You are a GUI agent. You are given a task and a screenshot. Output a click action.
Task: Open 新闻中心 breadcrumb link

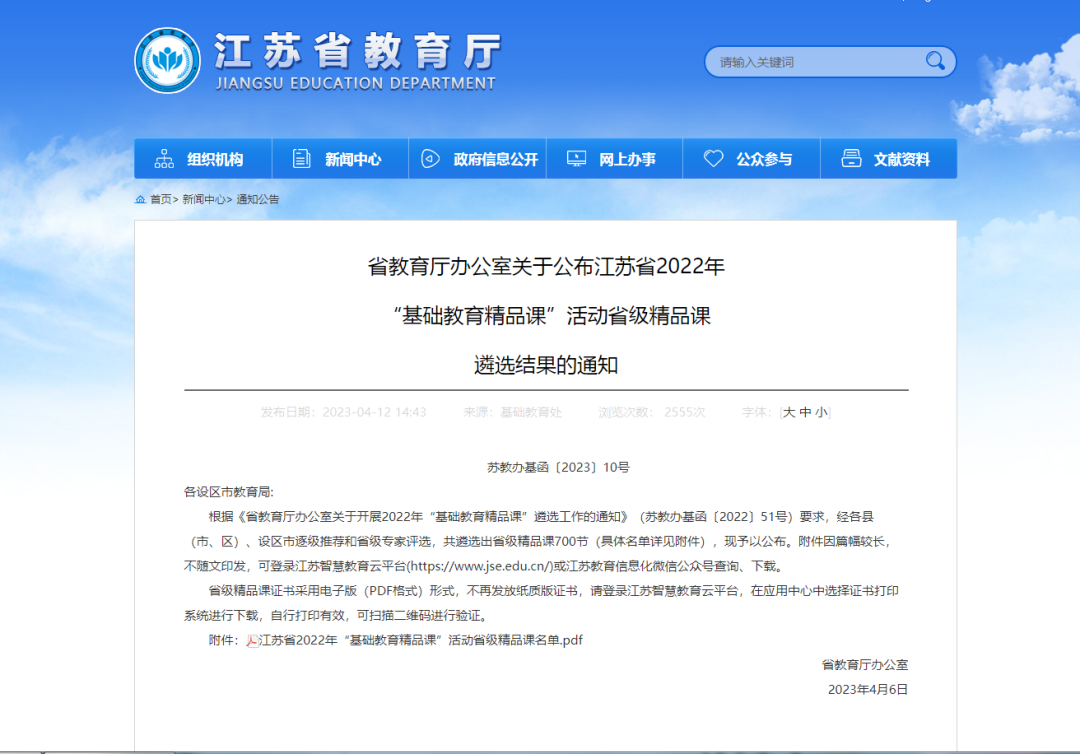coord(204,199)
